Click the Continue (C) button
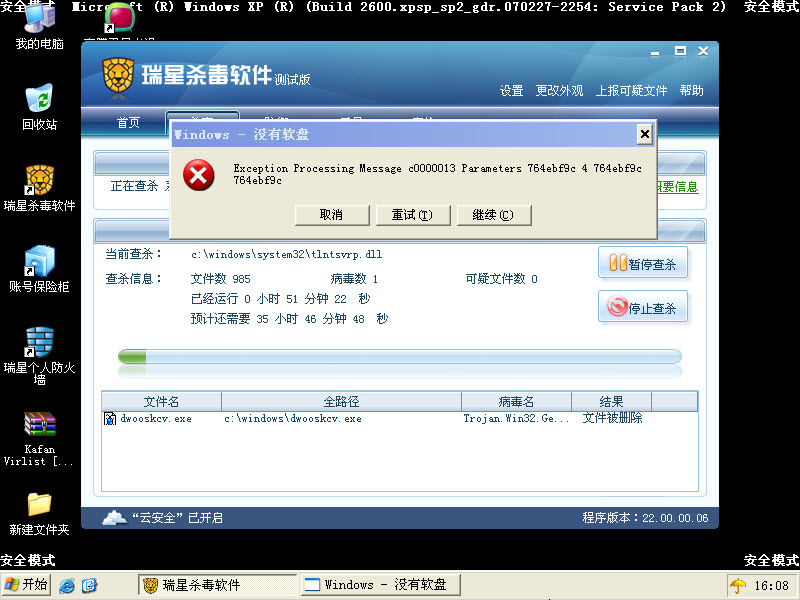Viewport: 800px width, 600px height. click(x=494, y=215)
